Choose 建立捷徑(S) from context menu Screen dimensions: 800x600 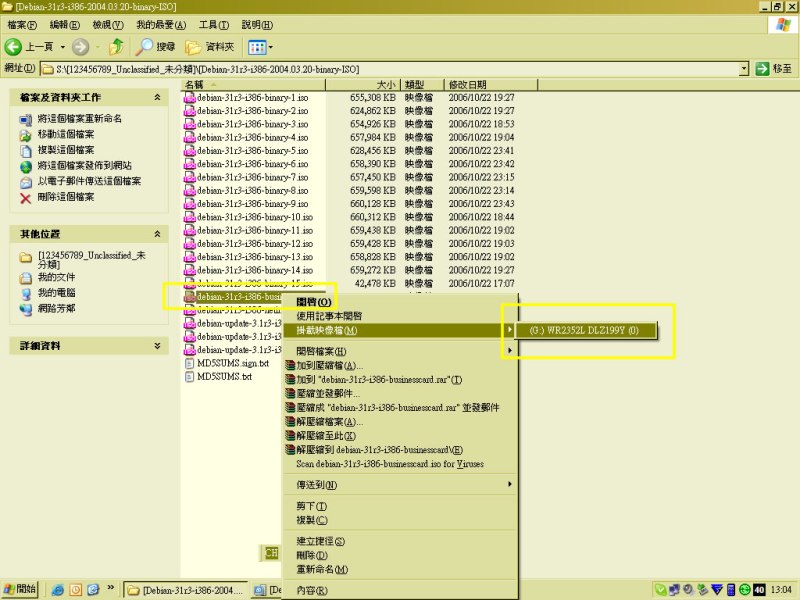[401, 541]
